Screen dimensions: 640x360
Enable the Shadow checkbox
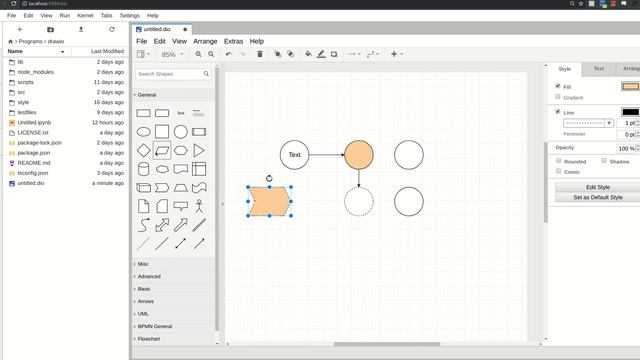[604, 161]
